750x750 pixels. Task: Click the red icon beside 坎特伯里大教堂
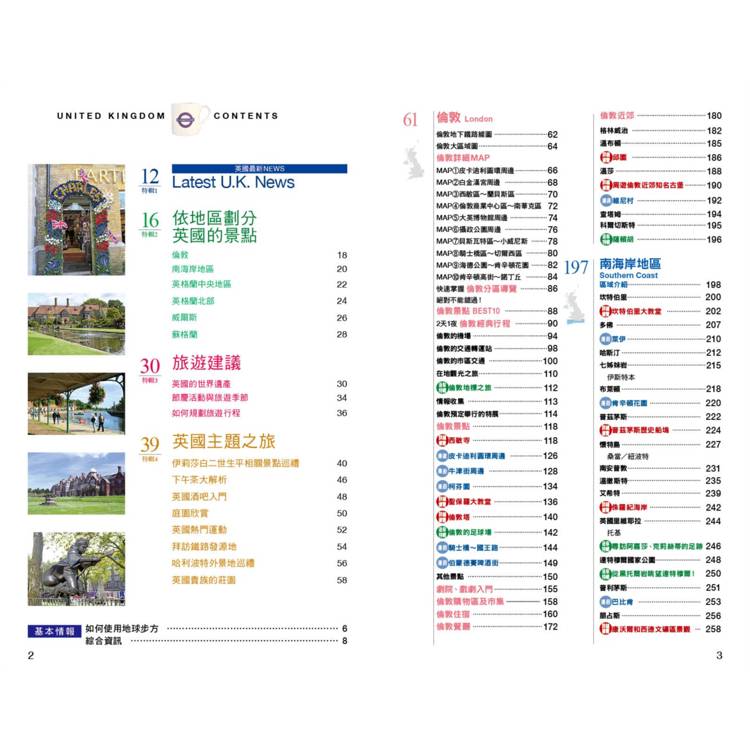tap(606, 311)
